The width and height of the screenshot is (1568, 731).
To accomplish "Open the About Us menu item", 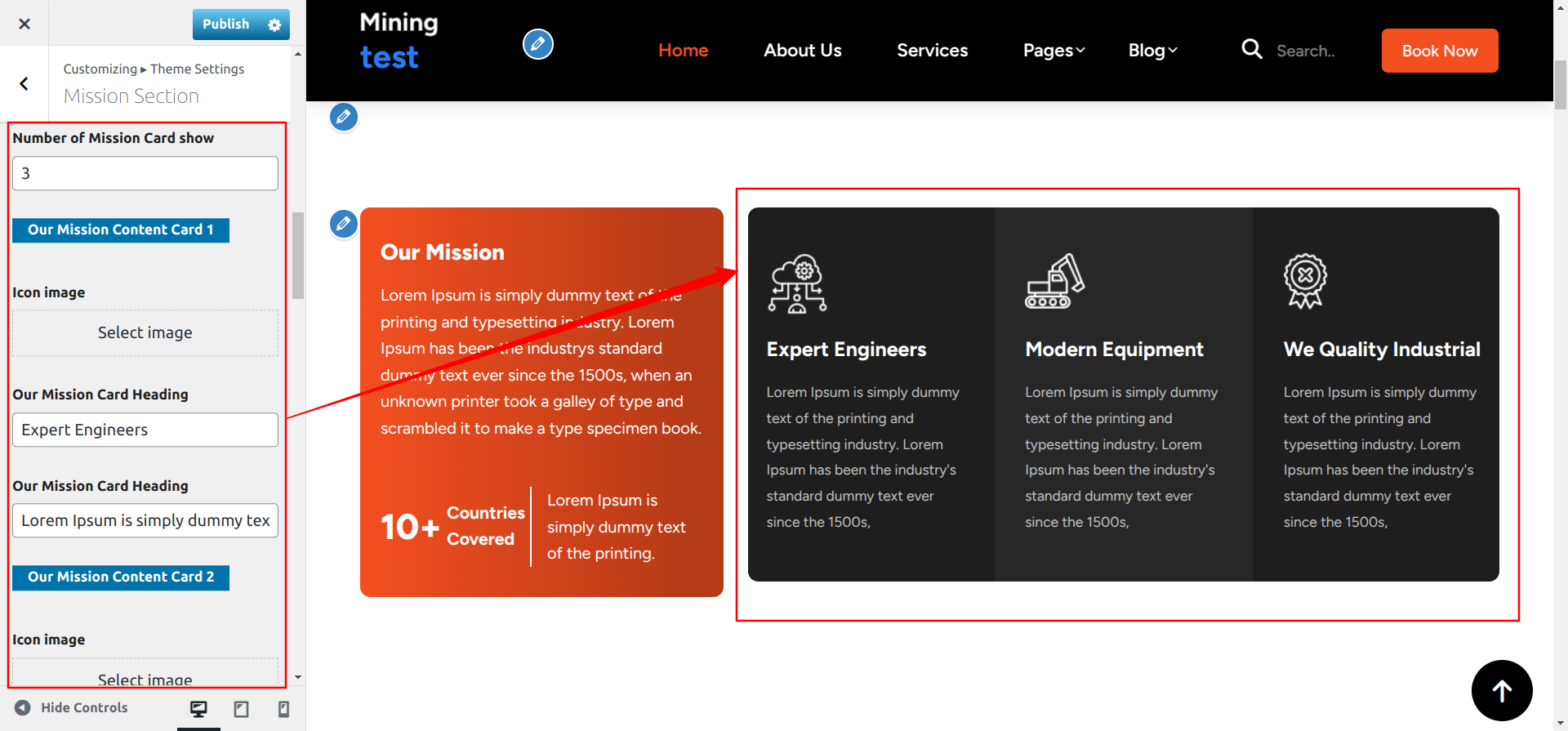I will coord(802,51).
